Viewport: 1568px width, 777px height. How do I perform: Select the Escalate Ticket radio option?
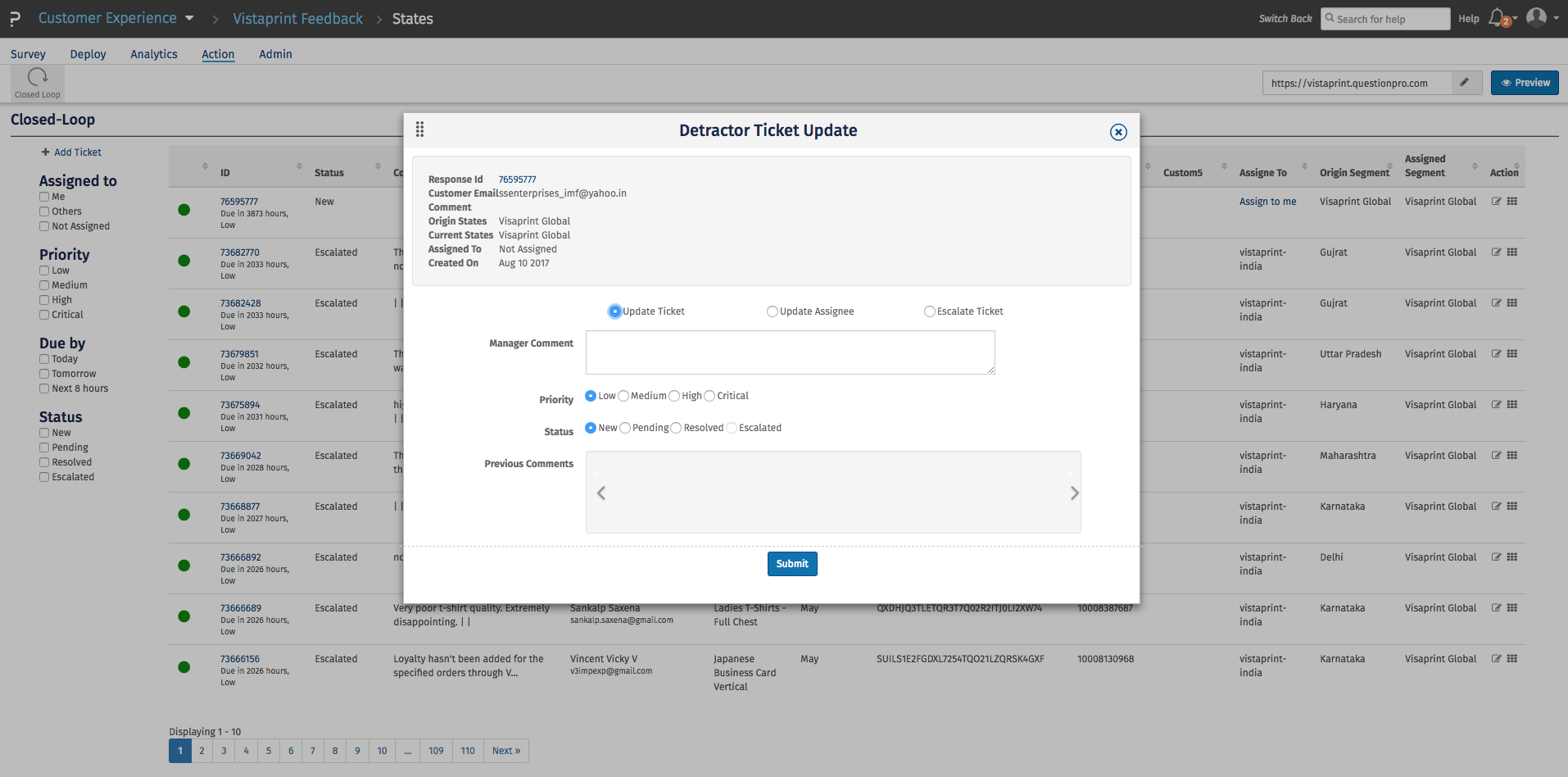click(x=929, y=311)
